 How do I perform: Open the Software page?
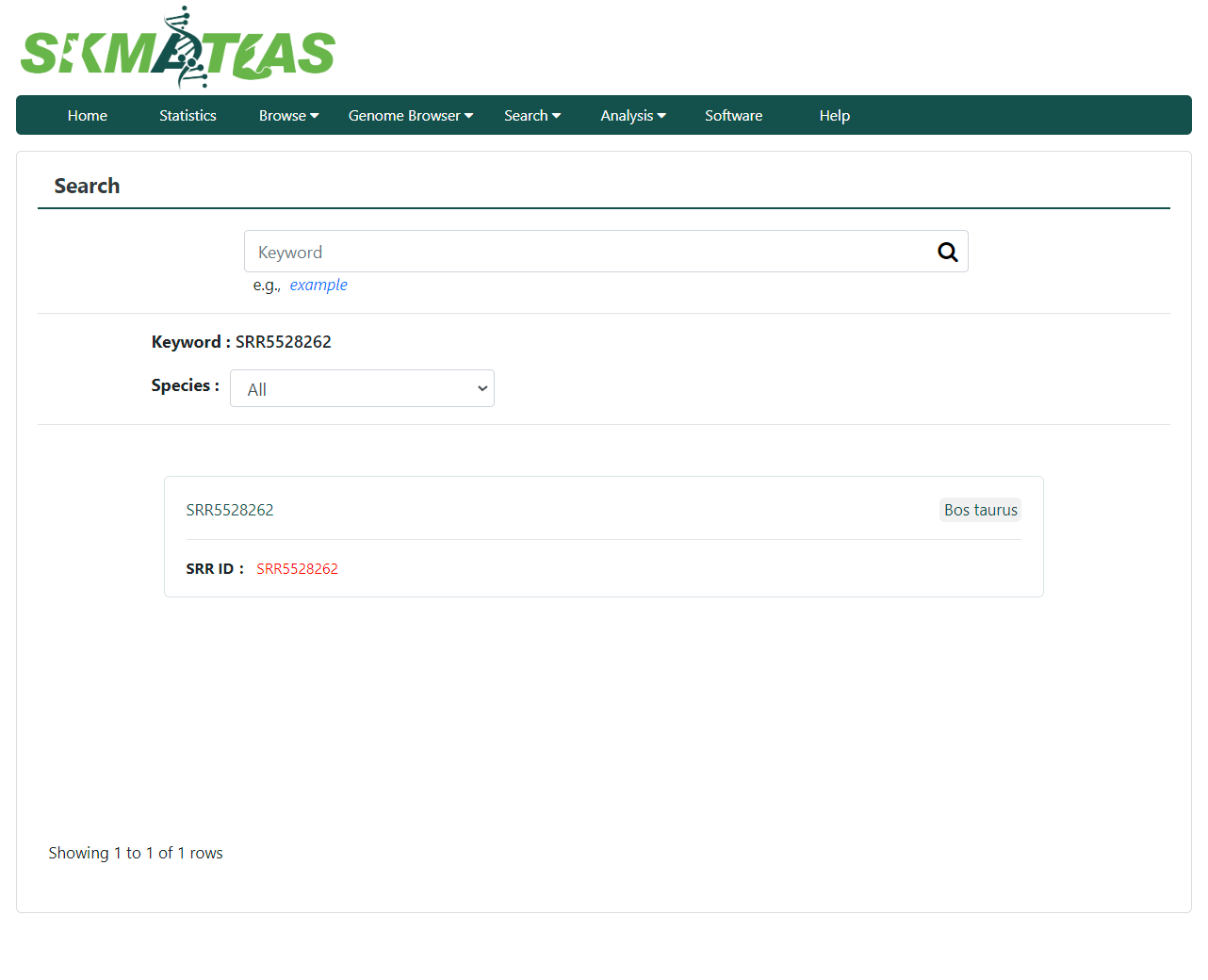pyautogui.click(x=734, y=115)
